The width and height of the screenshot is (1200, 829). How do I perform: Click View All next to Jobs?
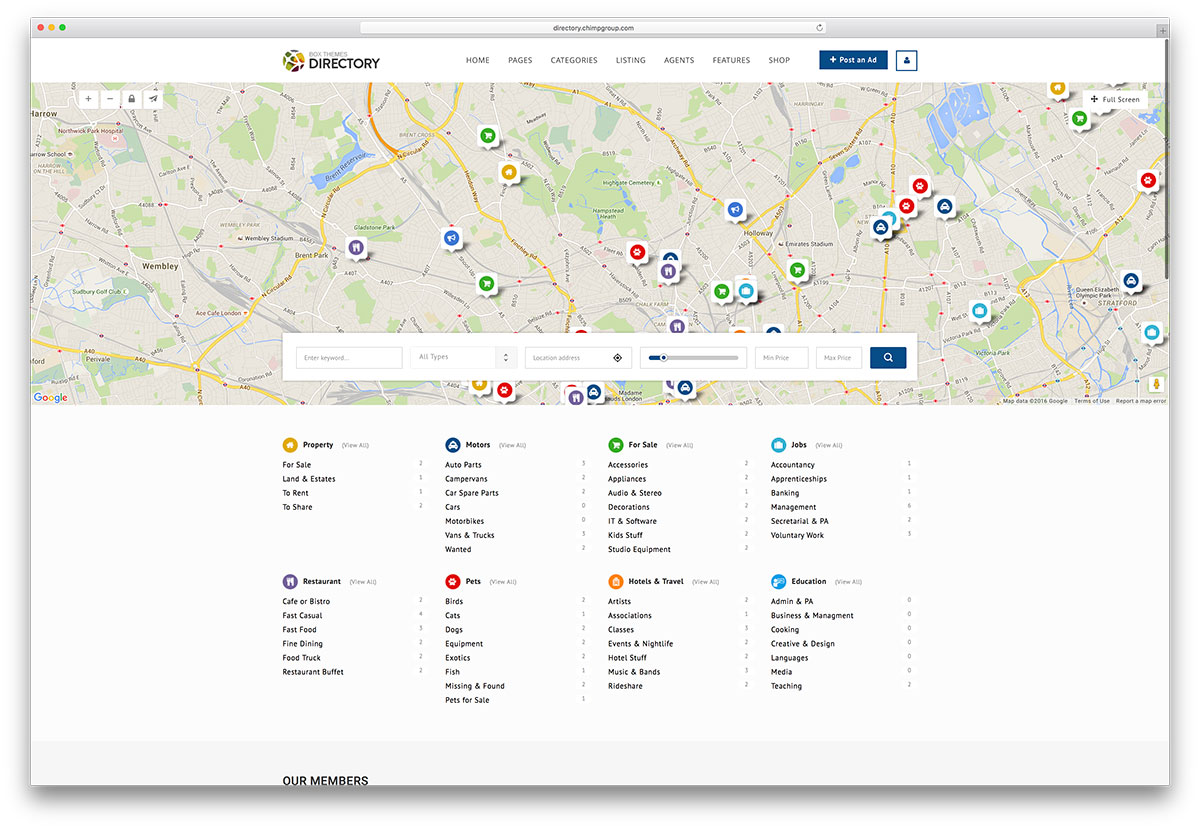829,445
